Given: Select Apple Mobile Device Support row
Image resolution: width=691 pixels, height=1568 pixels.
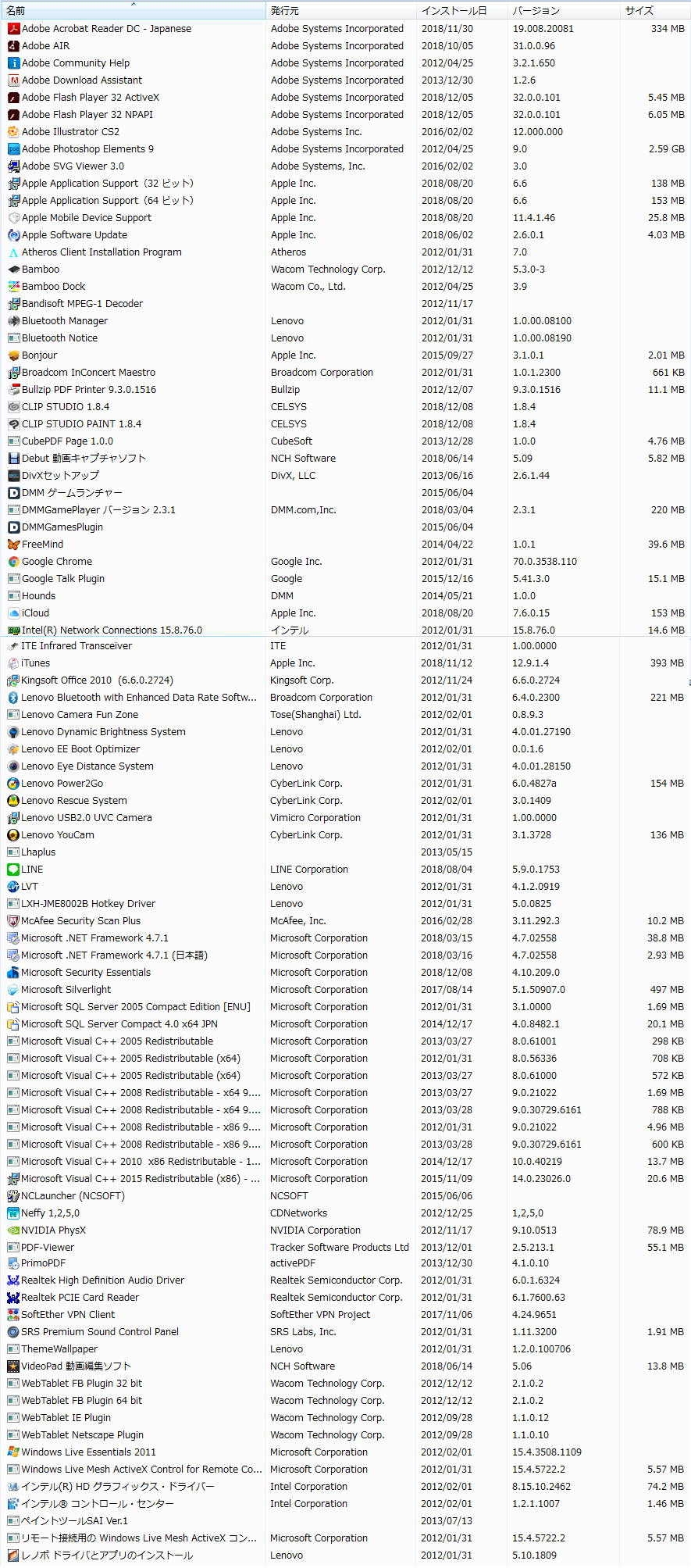Looking at the screenshot, I should coord(345,217).
